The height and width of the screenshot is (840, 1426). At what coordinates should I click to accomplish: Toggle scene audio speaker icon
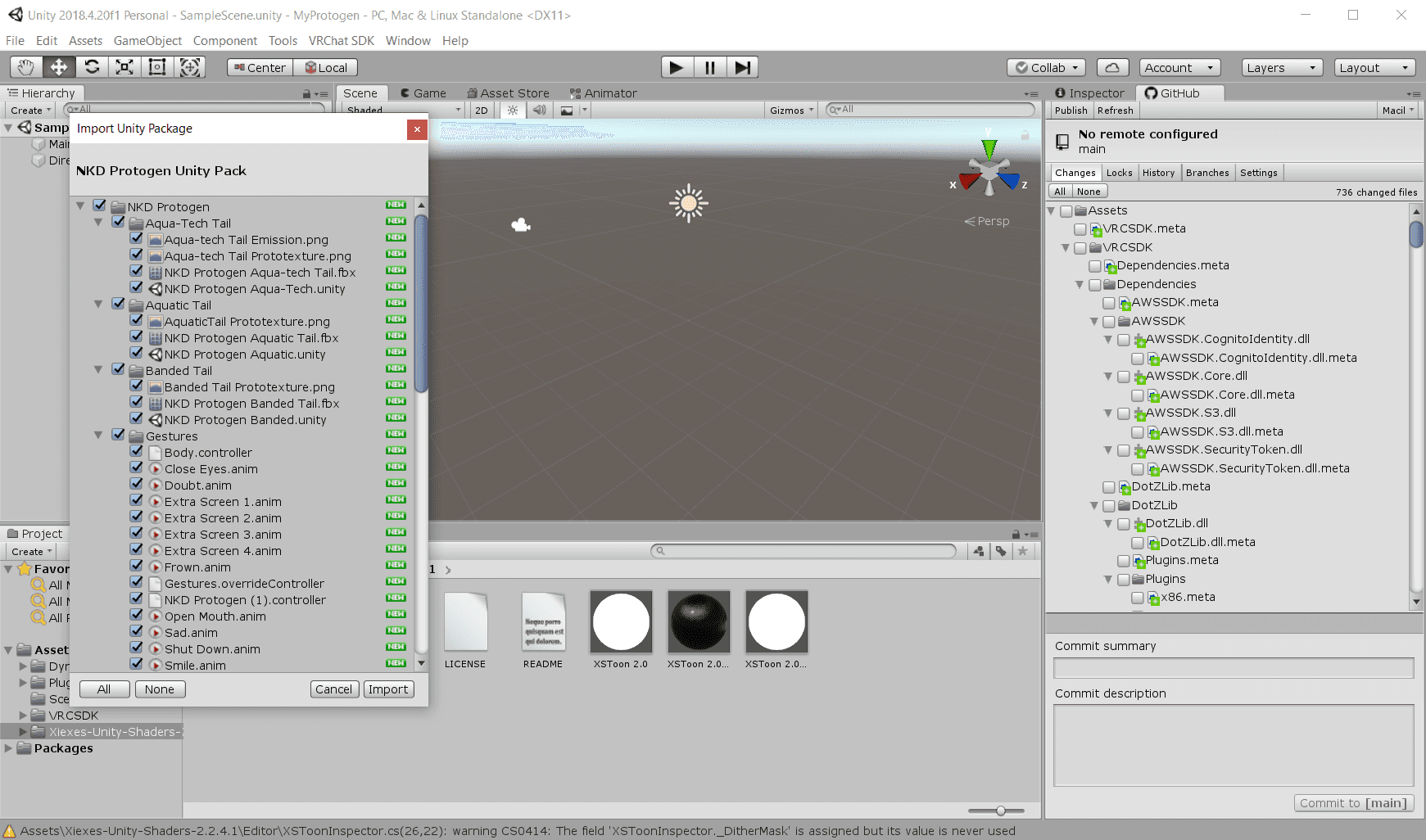[x=539, y=110]
